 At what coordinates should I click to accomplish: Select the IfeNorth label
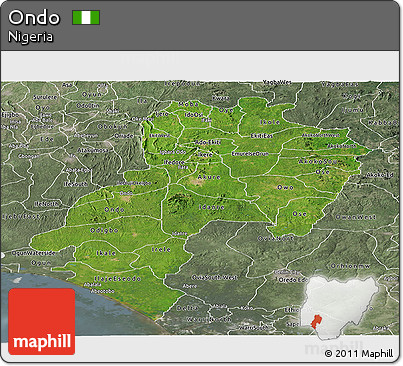click(46, 204)
